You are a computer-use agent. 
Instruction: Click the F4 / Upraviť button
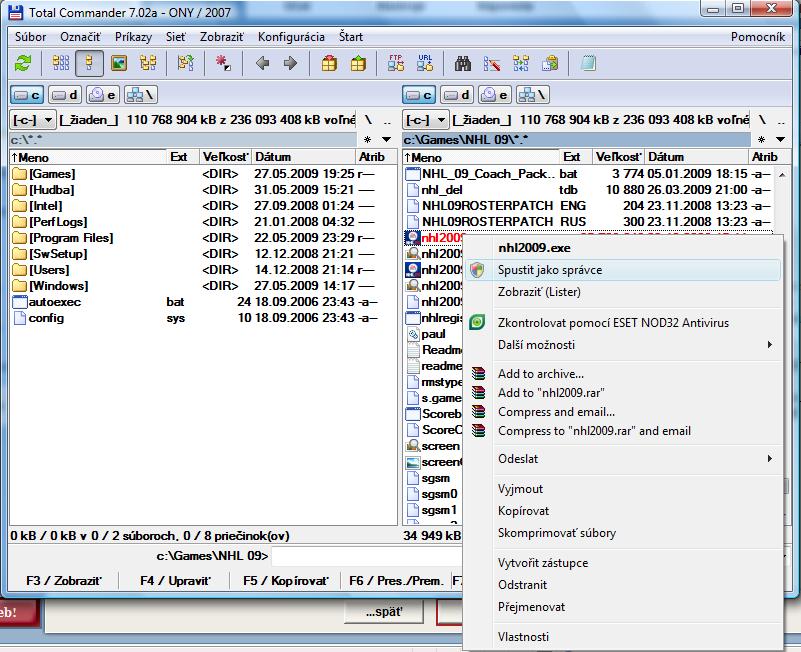(175, 581)
